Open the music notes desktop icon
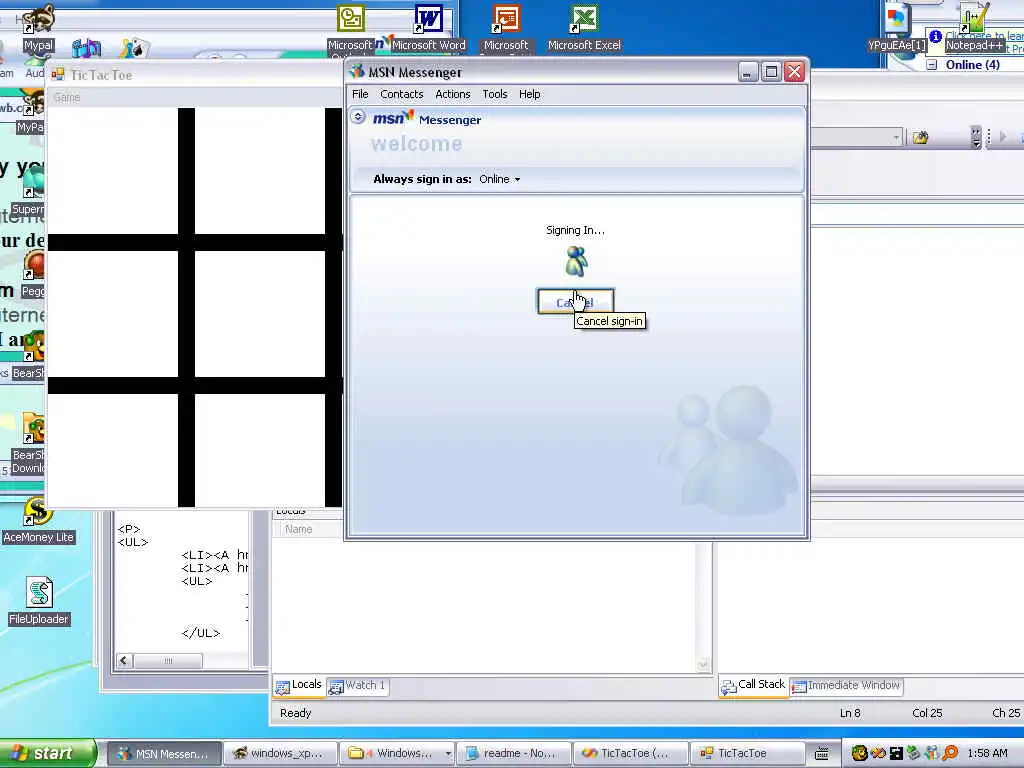Viewport: 1024px width, 768px height. pos(86,48)
